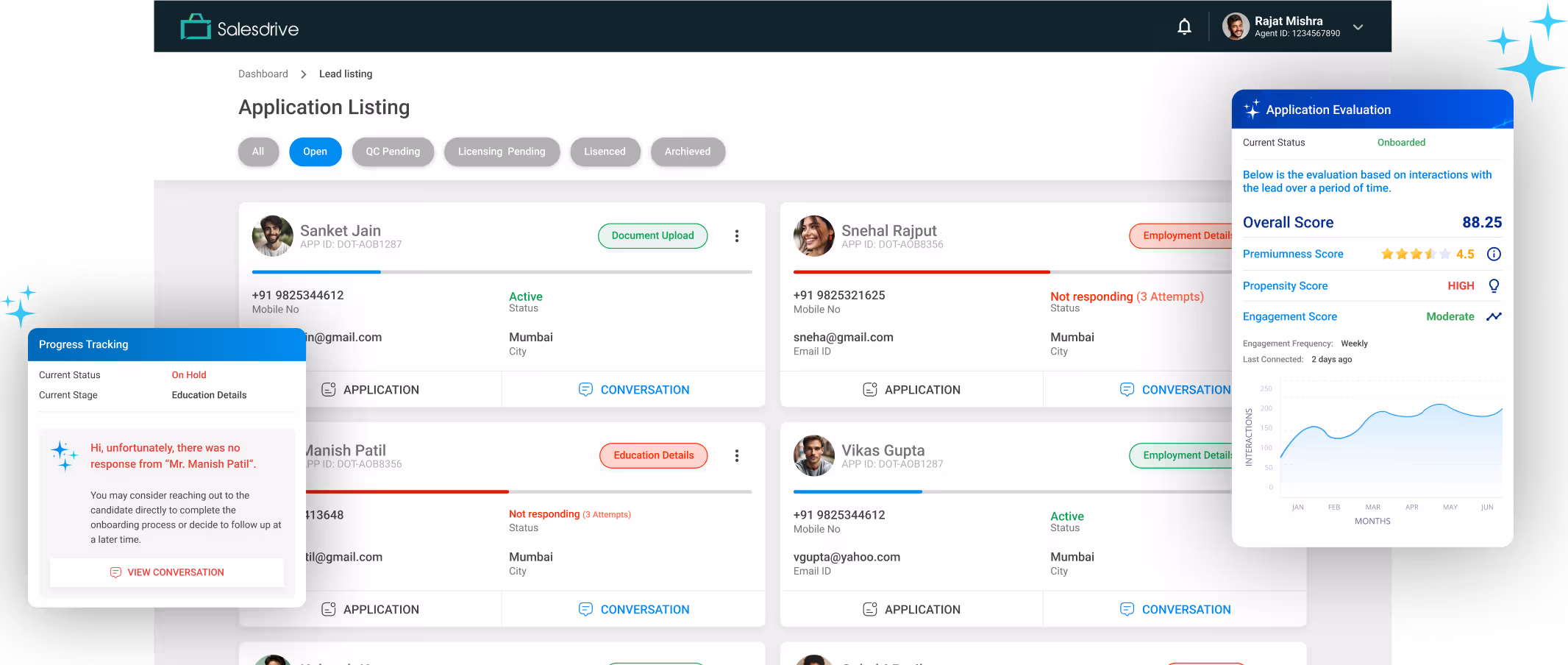Click conversation chat icon on Sanket Jain card
1568x665 pixels.
pyautogui.click(x=585, y=389)
